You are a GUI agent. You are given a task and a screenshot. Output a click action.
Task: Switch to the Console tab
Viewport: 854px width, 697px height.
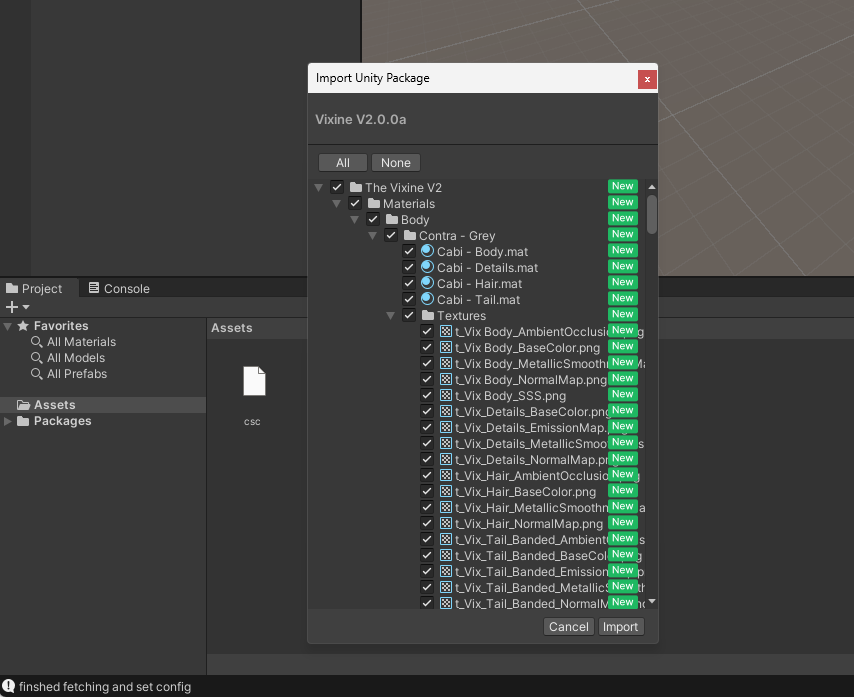(x=118, y=289)
